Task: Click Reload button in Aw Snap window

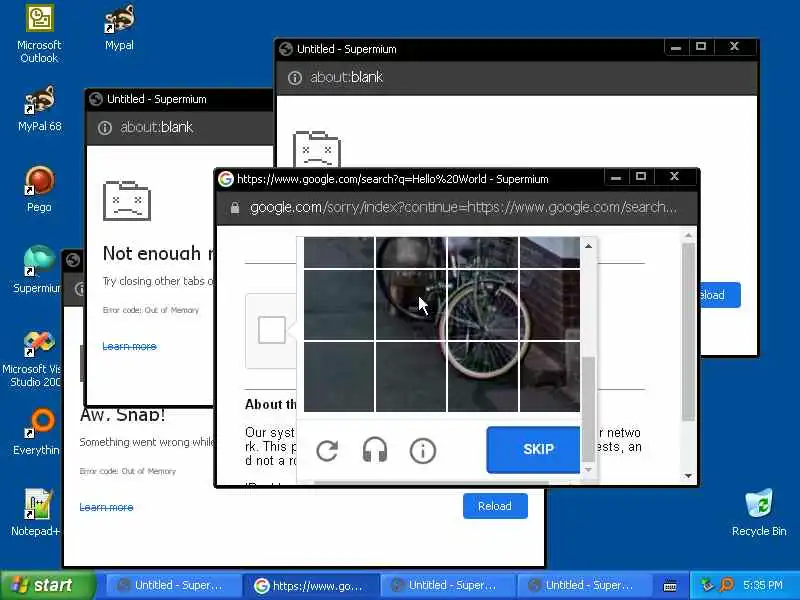Action: 495,506
